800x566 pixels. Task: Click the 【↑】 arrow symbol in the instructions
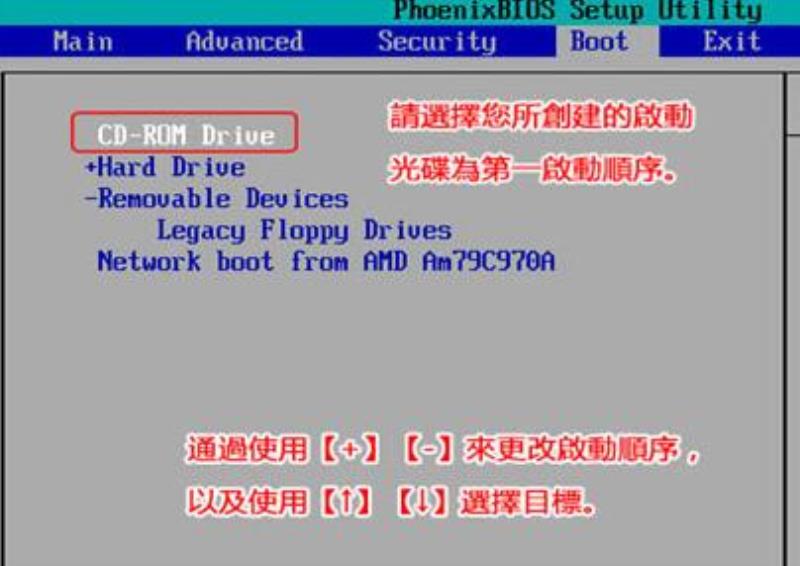point(345,502)
